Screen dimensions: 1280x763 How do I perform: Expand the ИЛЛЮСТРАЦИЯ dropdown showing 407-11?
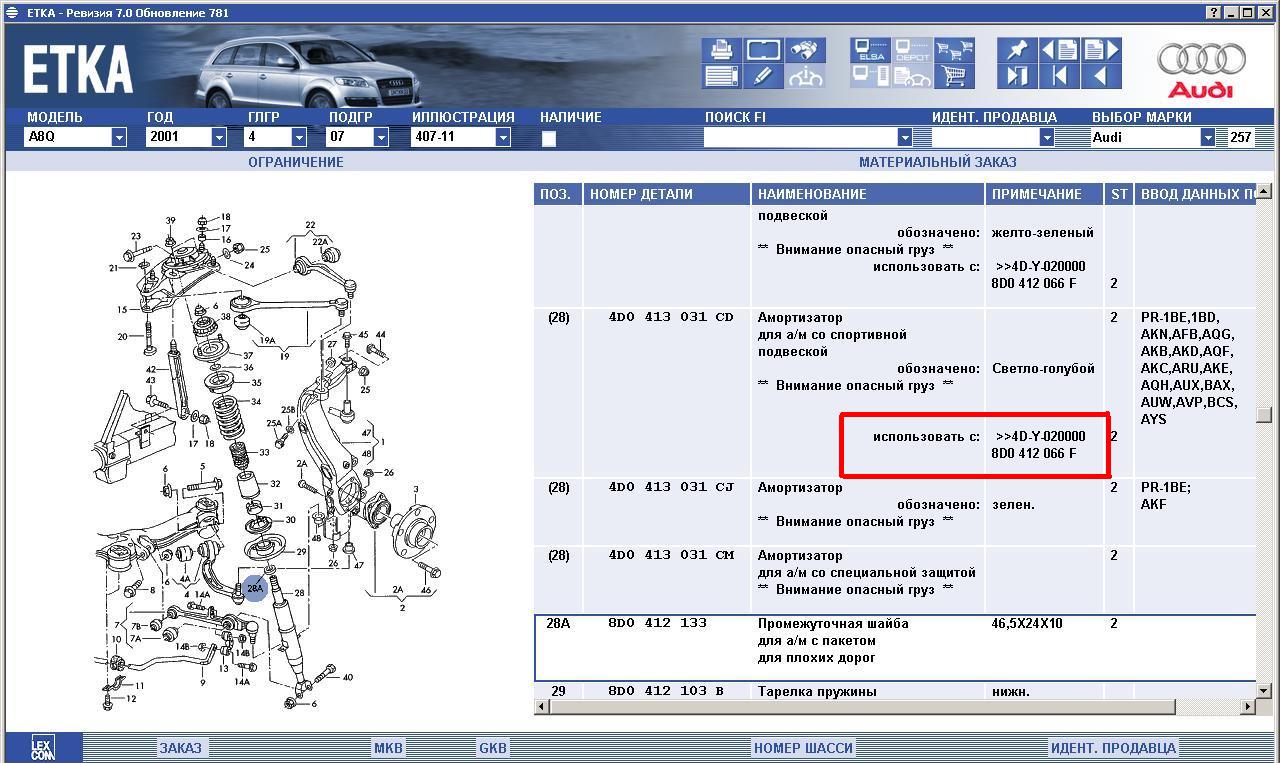(502, 138)
